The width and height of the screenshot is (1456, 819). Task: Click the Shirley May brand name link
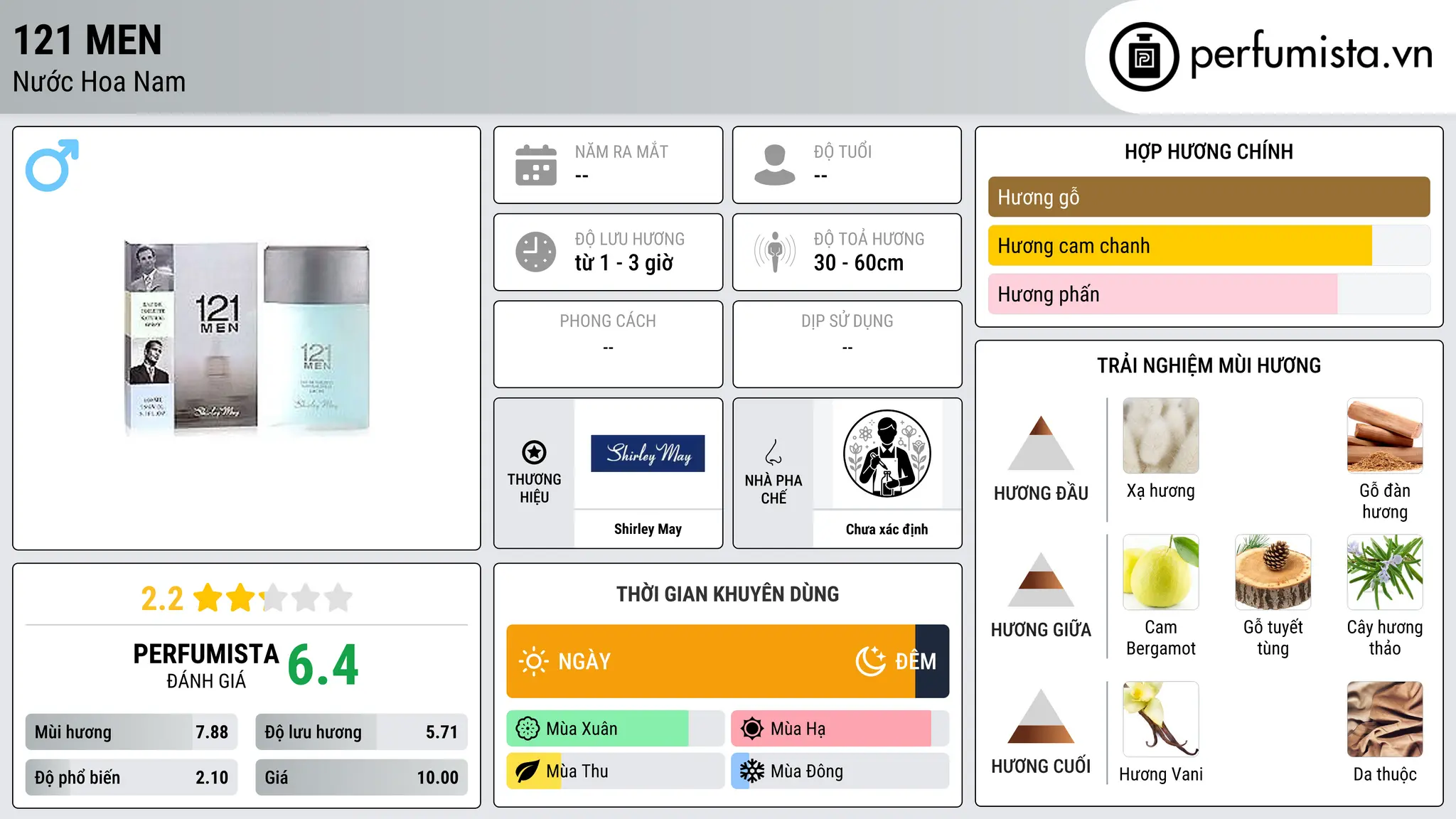[x=648, y=529]
